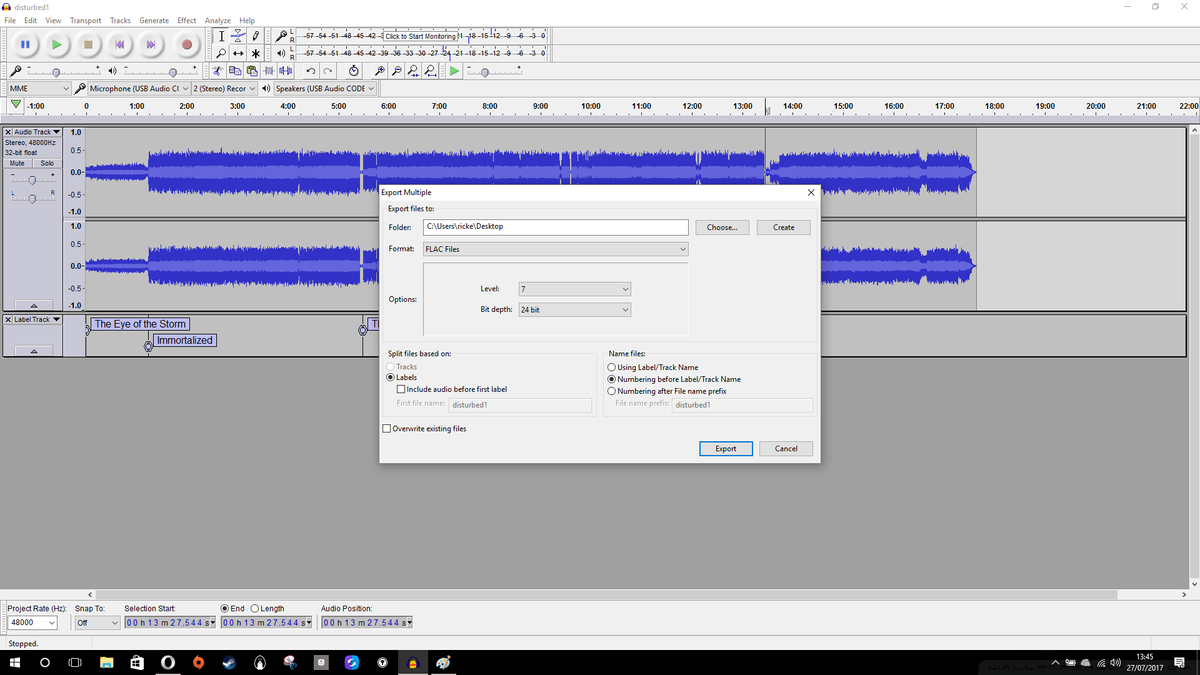Select the Selection tool

[222, 36]
